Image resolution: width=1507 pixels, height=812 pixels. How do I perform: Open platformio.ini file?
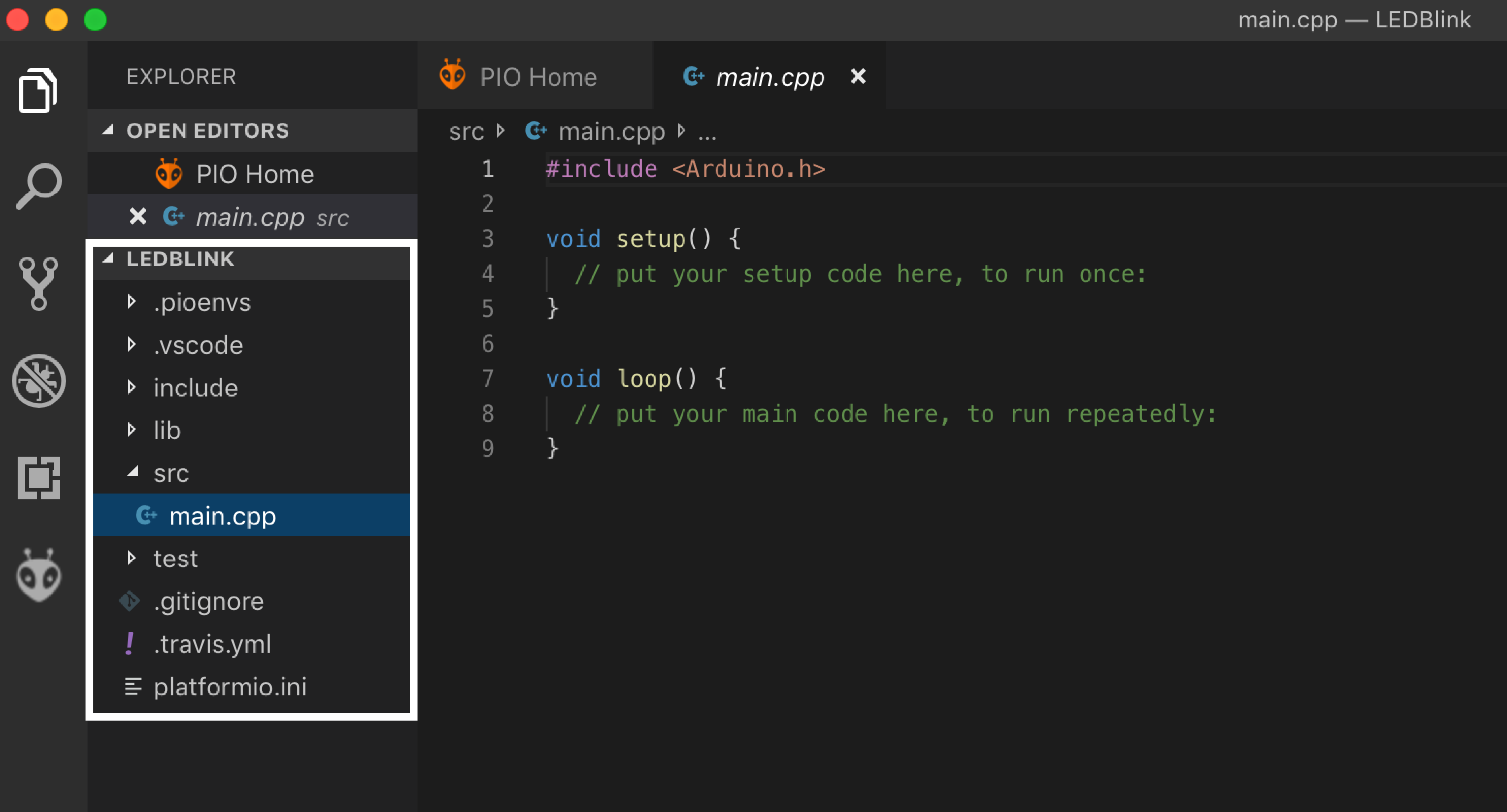coord(230,687)
